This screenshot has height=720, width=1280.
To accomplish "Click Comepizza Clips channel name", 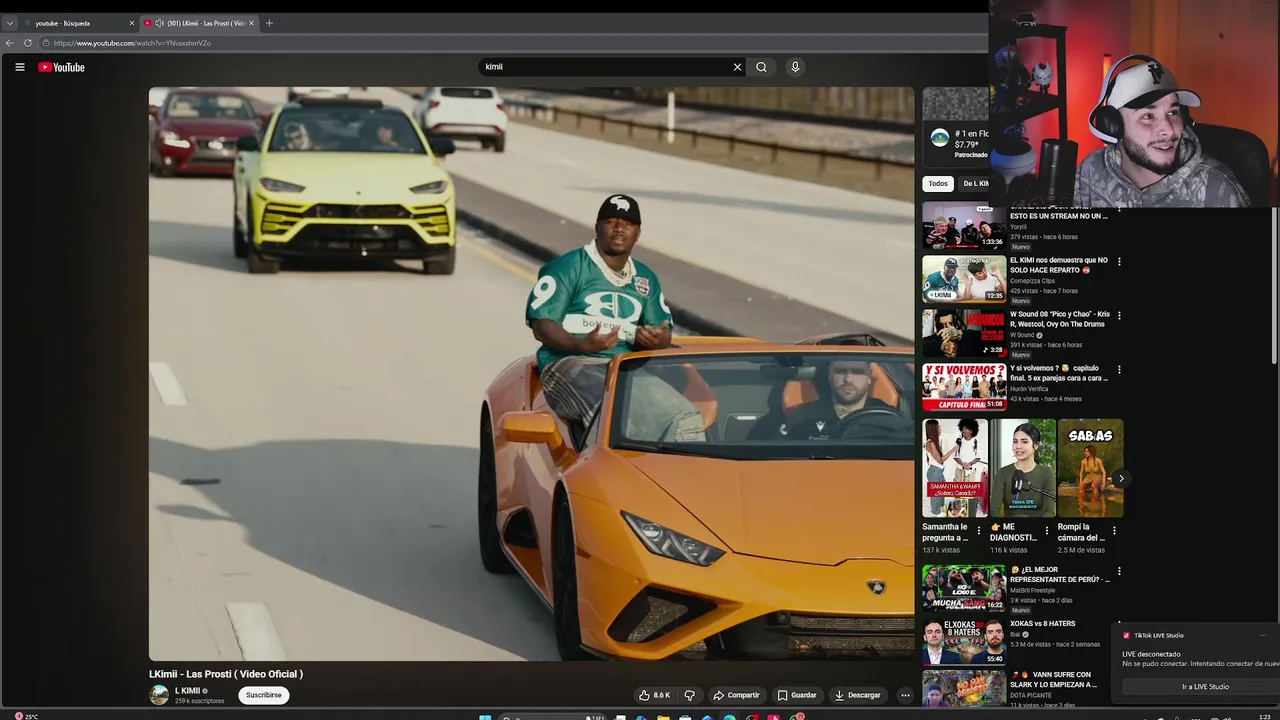I will coord(1032,281).
